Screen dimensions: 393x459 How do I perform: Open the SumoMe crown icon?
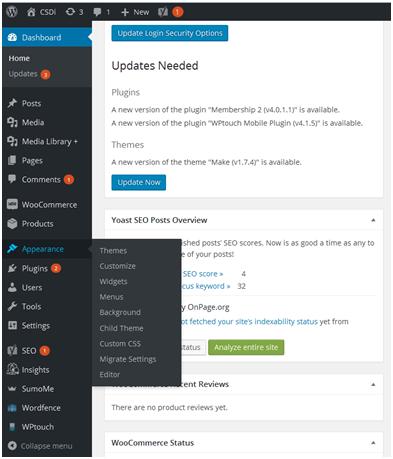coord(12,389)
